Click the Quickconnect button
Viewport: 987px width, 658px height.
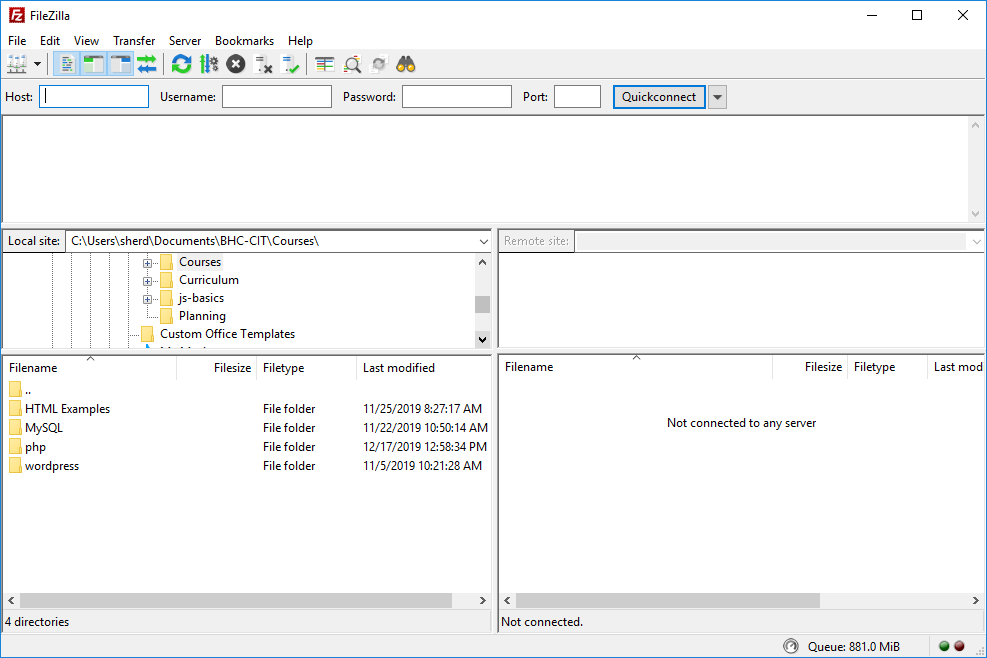pyautogui.click(x=659, y=97)
